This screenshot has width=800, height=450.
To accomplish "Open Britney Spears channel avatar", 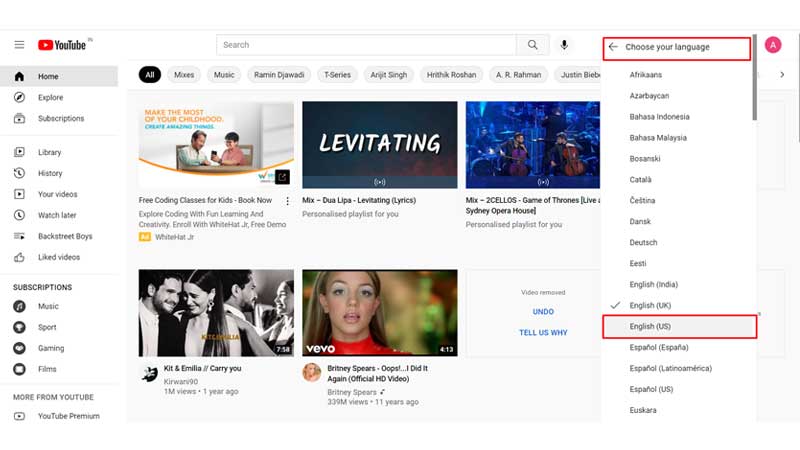I will coord(312,372).
